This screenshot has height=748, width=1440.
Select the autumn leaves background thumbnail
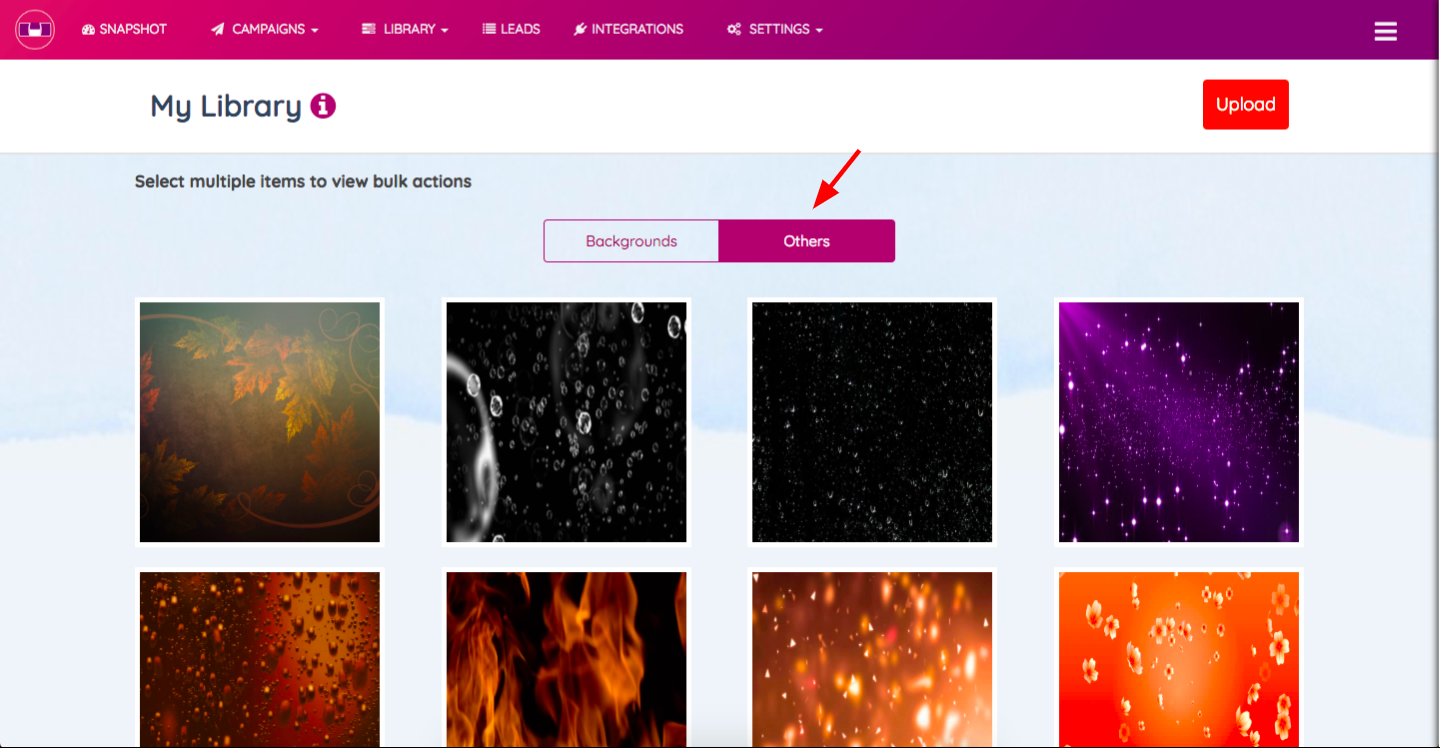pos(260,422)
